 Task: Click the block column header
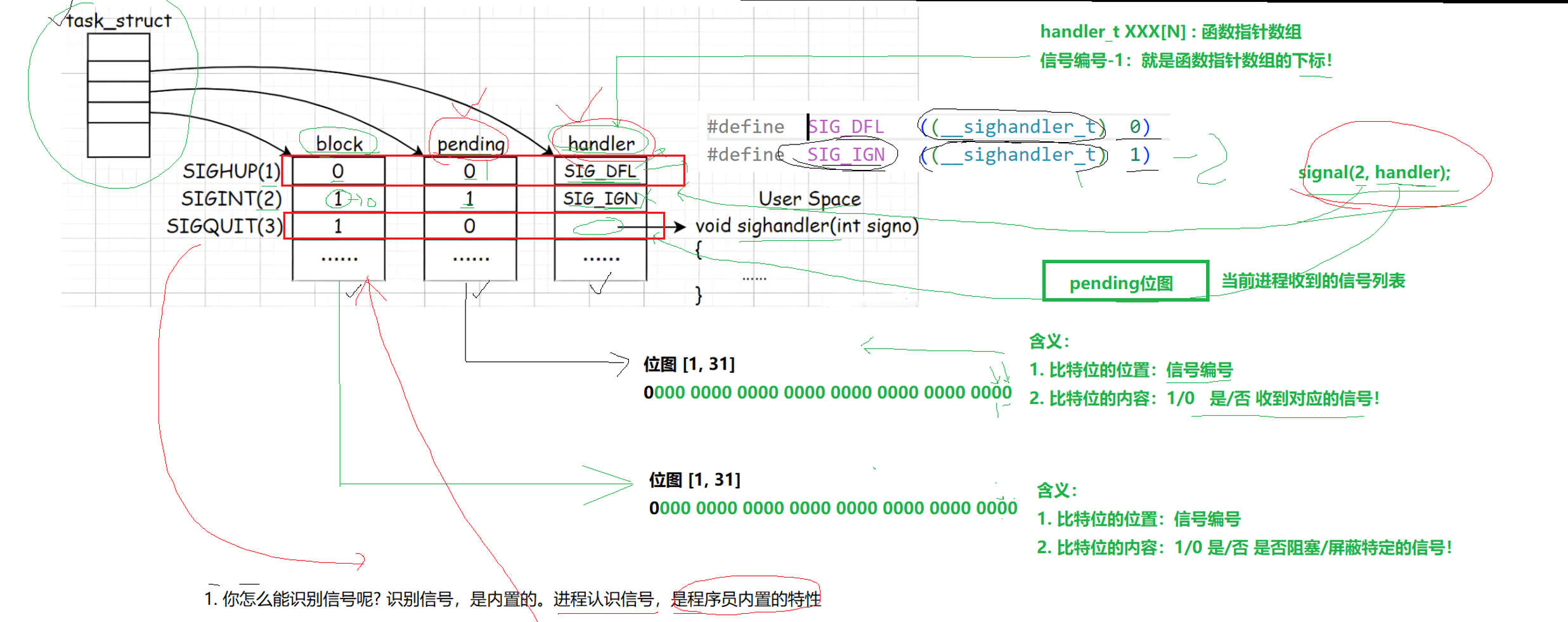(x=339, y=143)
